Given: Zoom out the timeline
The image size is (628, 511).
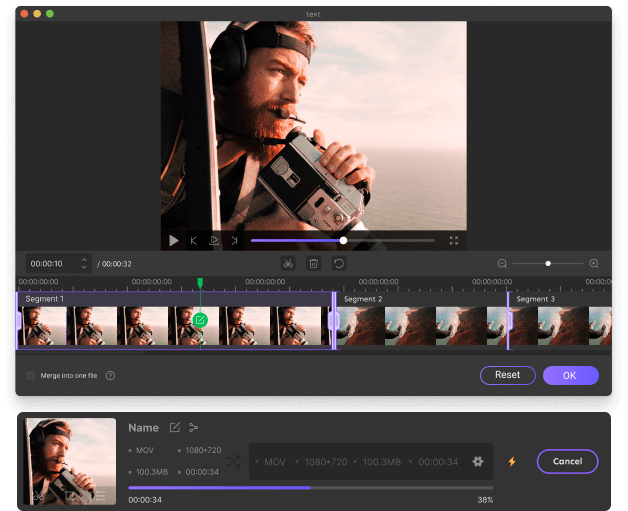Looking at the screenshot, I should coord(502,264).
